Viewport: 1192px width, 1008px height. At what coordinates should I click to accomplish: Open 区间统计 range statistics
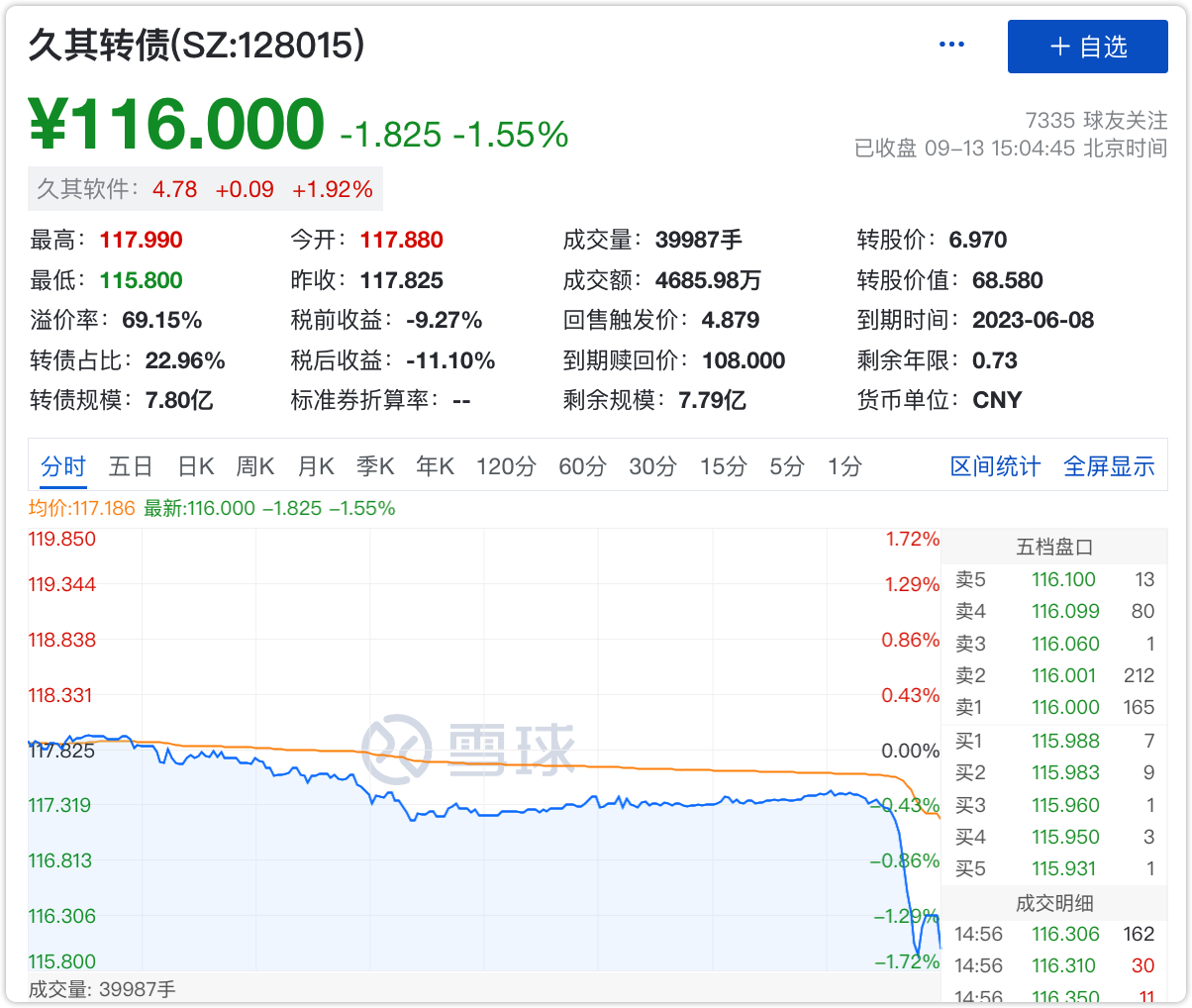pyautogui.click(x=995, y=466)
